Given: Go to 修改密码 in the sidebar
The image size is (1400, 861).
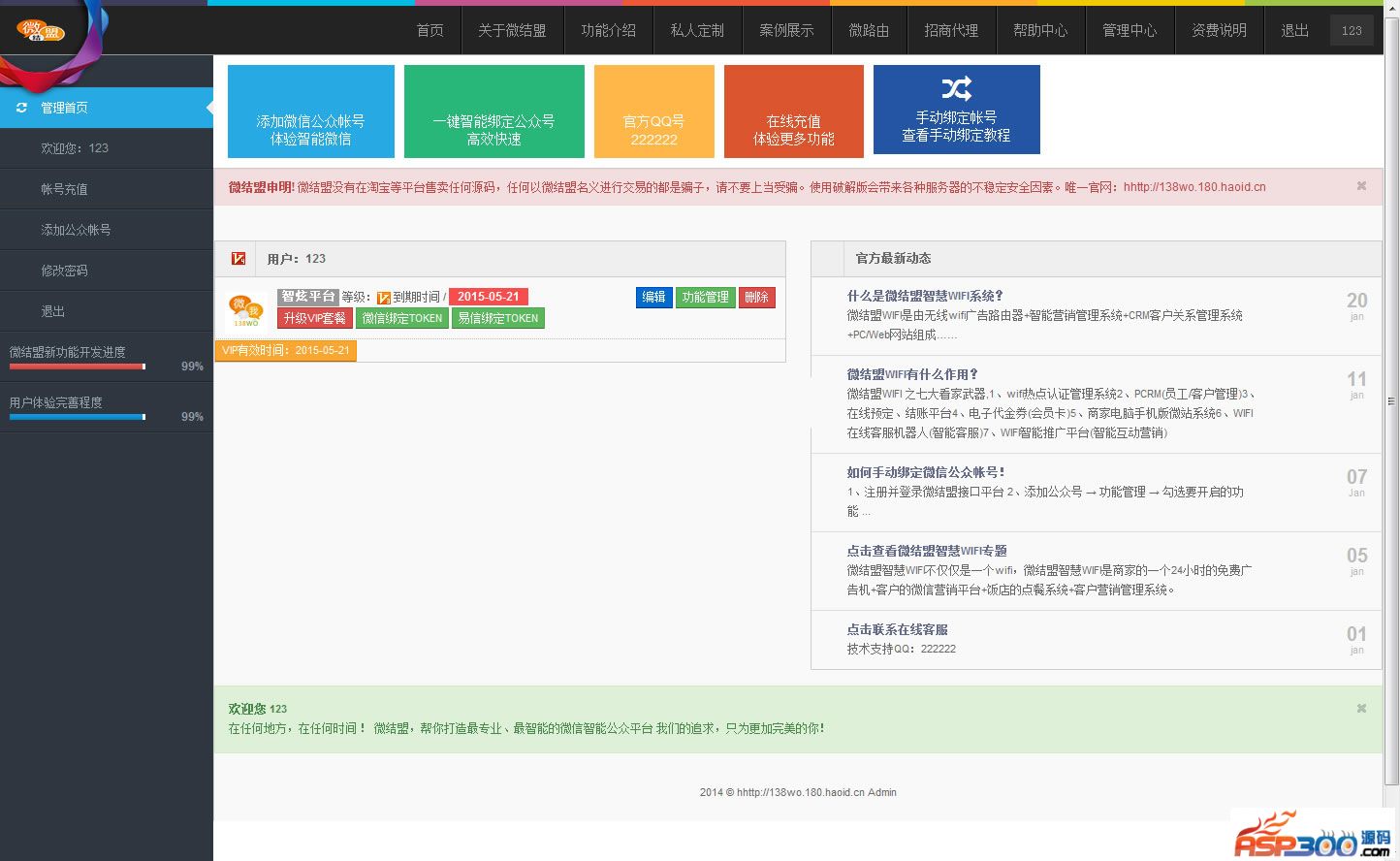Looking at the screenshot, I should tap(64, 271).
